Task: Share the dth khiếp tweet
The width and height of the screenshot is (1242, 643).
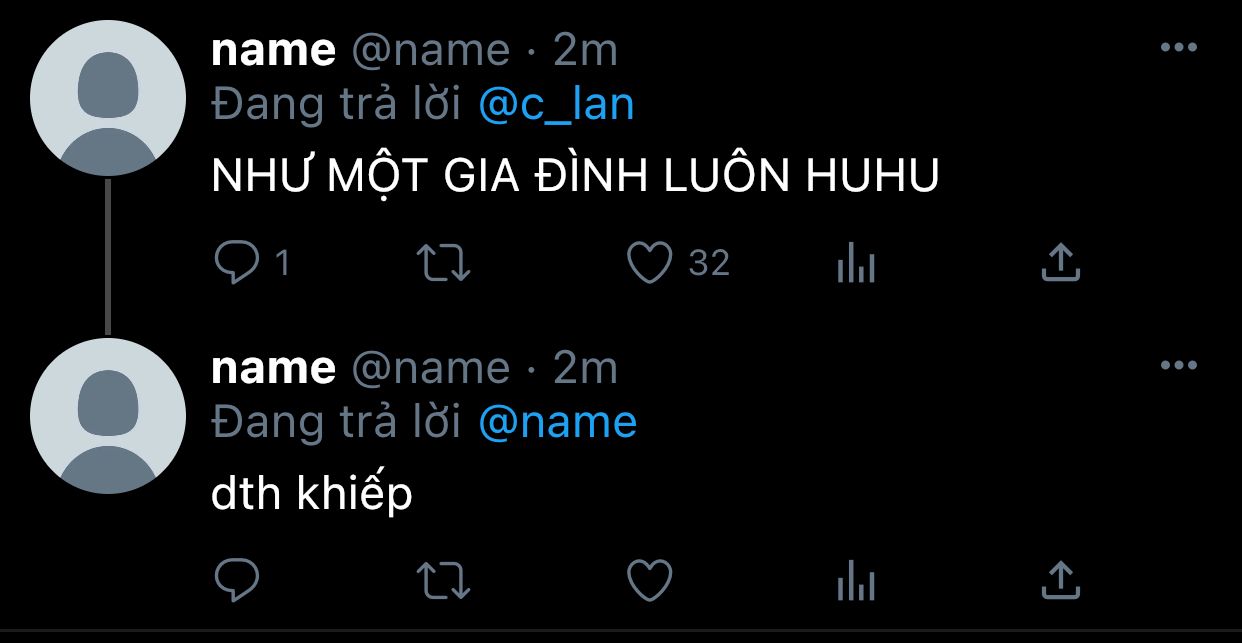Action: tap(1061, 579)
